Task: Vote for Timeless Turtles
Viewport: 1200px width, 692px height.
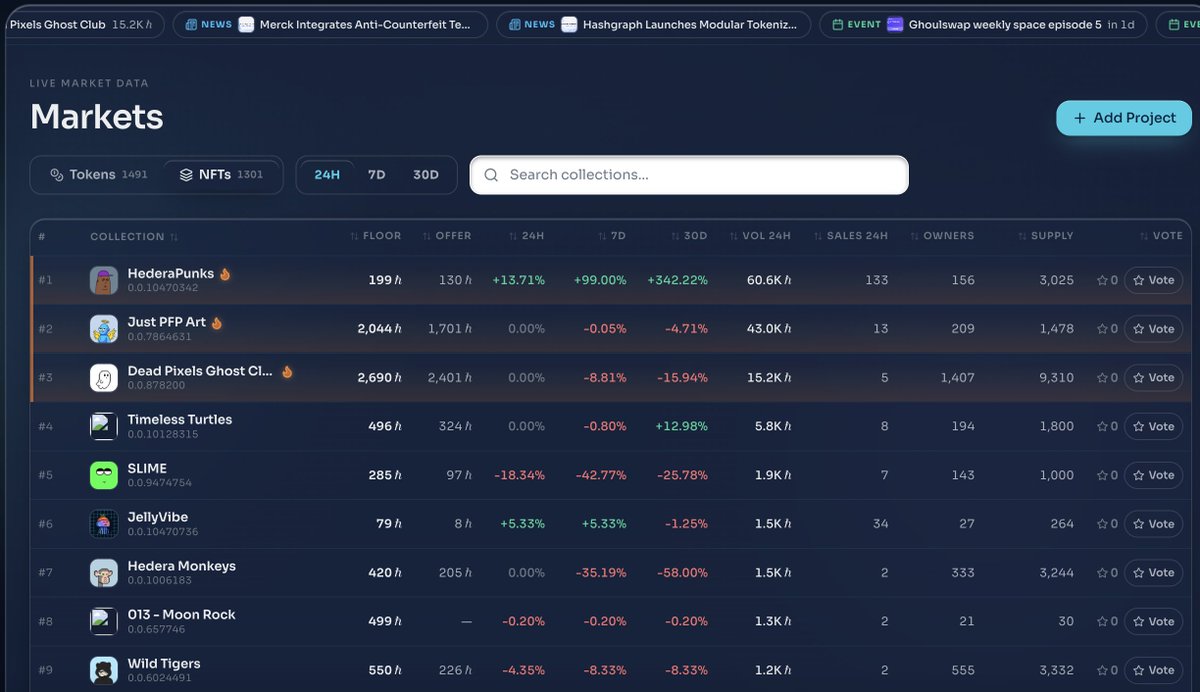Action: (x=1153, y=426)
